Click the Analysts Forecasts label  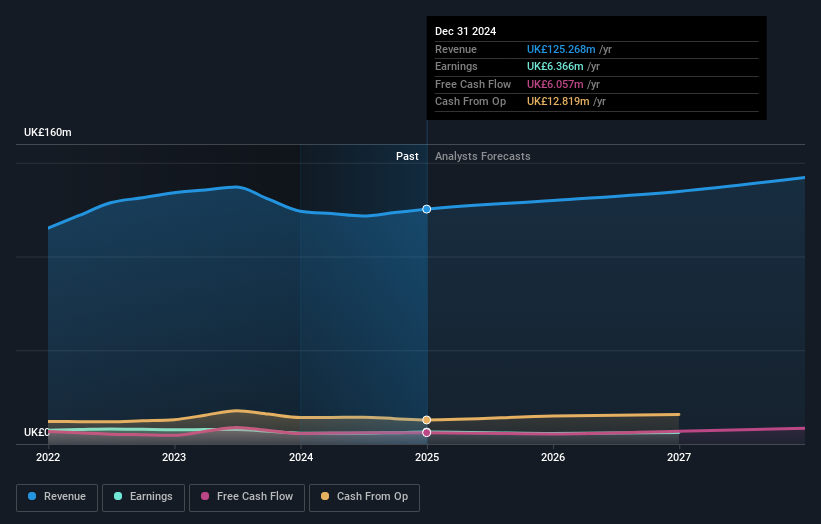click(x=482, y=156)
